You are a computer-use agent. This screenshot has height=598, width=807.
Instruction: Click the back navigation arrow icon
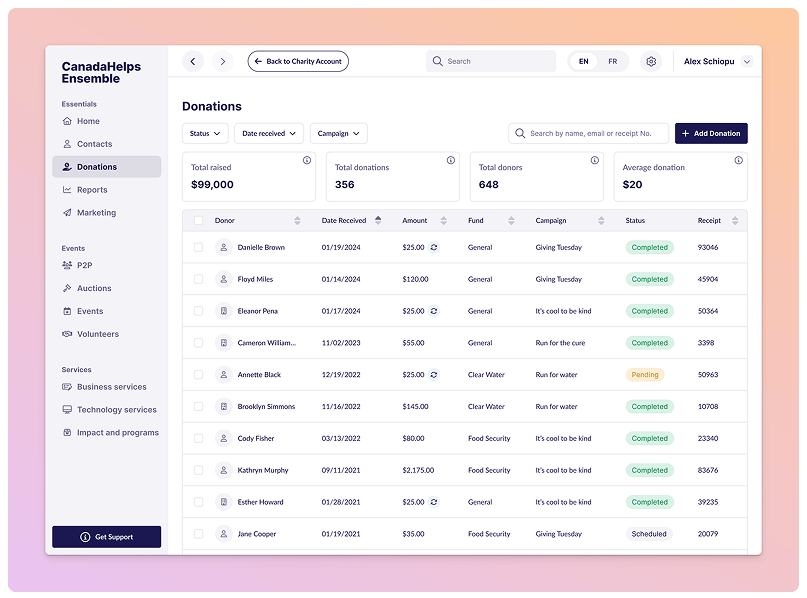click(x=193, y=62)
